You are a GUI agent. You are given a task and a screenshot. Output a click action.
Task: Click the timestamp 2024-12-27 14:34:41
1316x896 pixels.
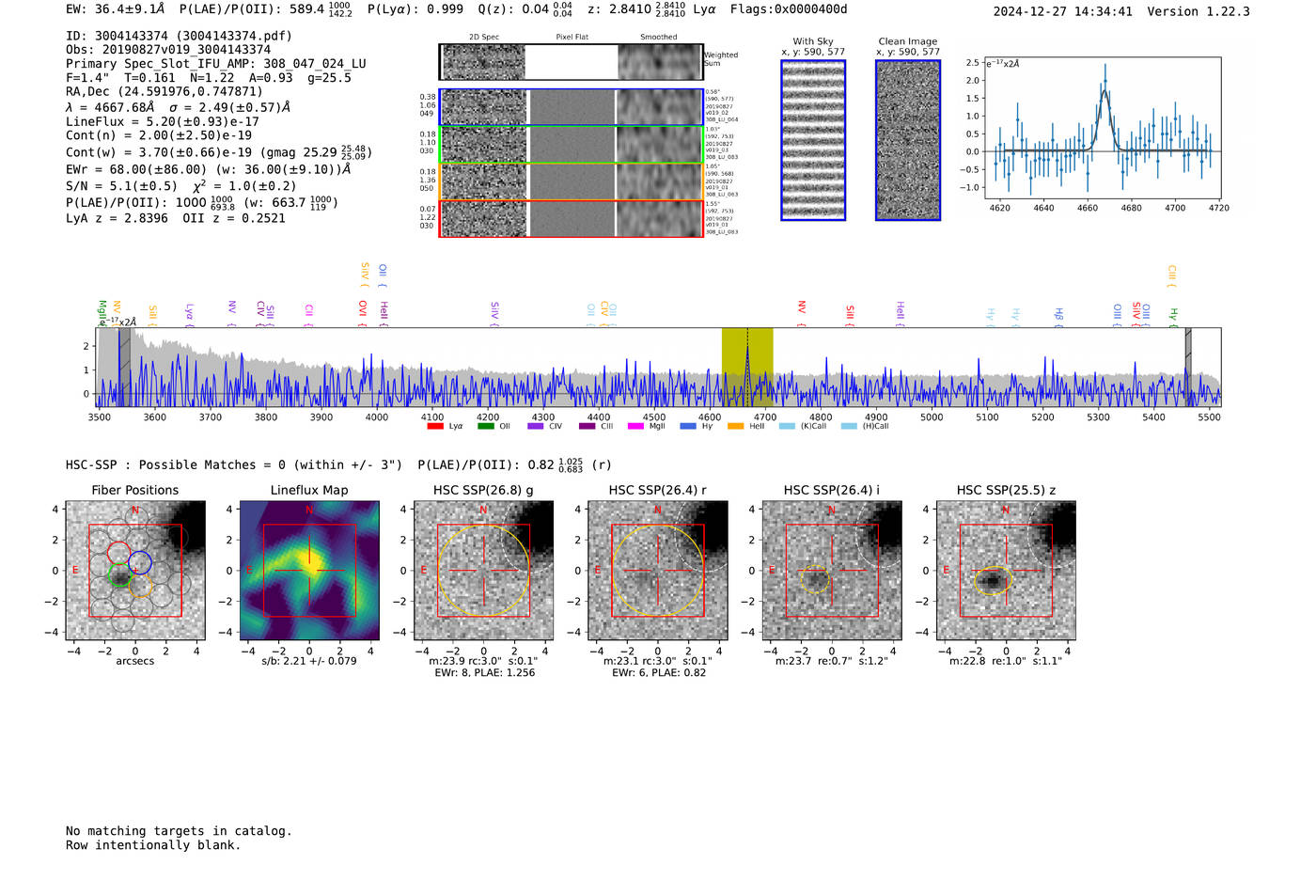(1063, 11)
